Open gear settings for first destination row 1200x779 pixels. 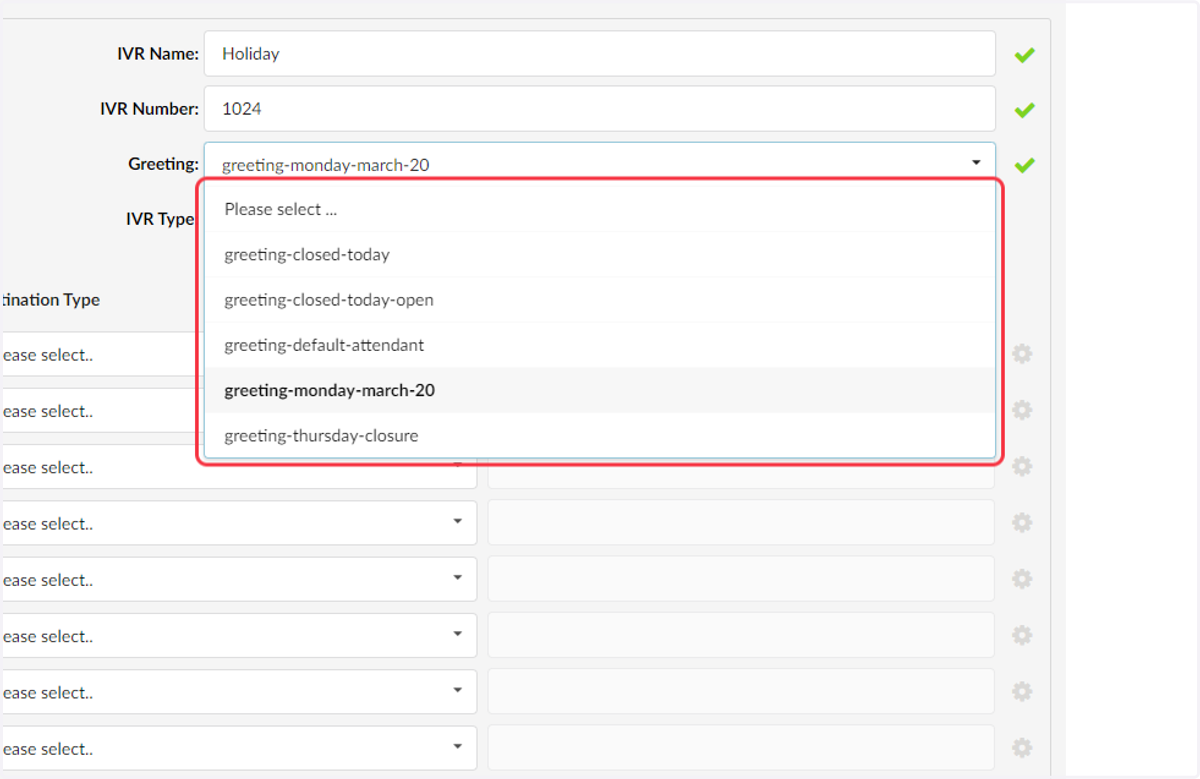[x=1022, y=354]
